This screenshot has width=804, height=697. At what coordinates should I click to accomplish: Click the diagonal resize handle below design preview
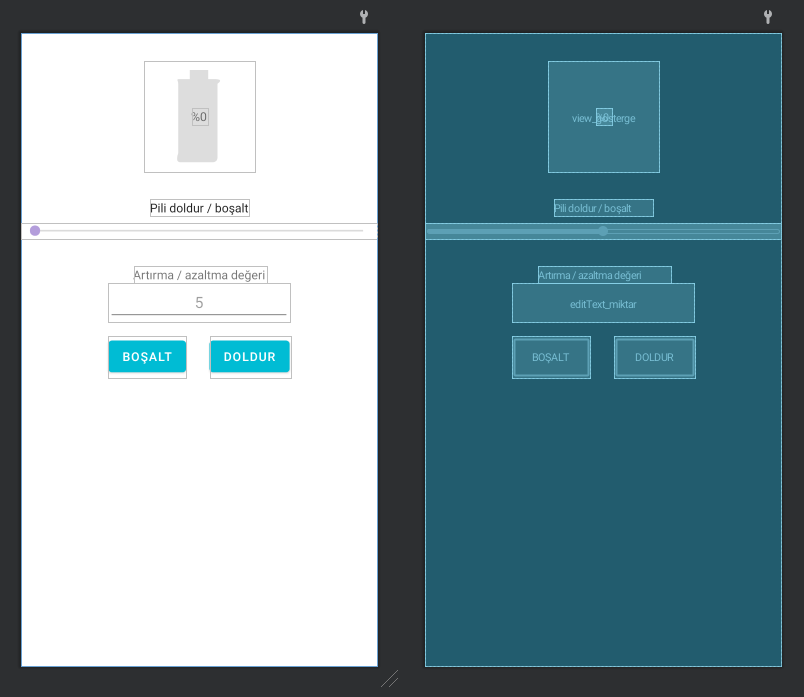point(389,679)
